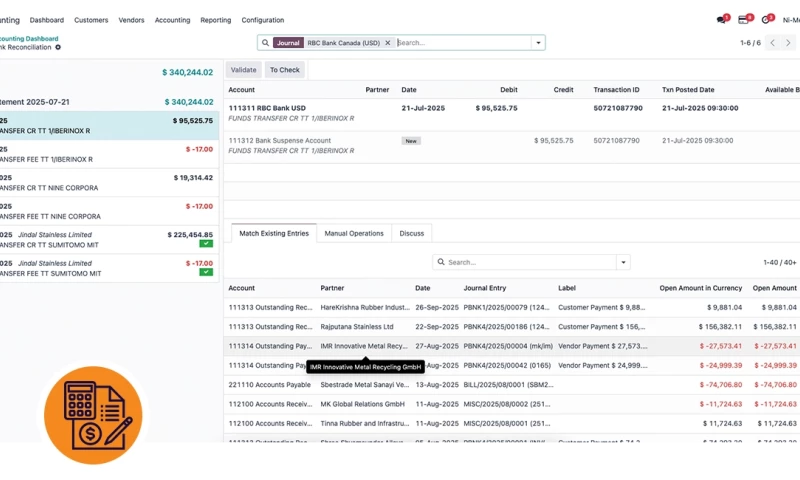Click green checkmark on SUMITOMO fee line
This screenshot has width=800, height=480.
pos(205,272)
